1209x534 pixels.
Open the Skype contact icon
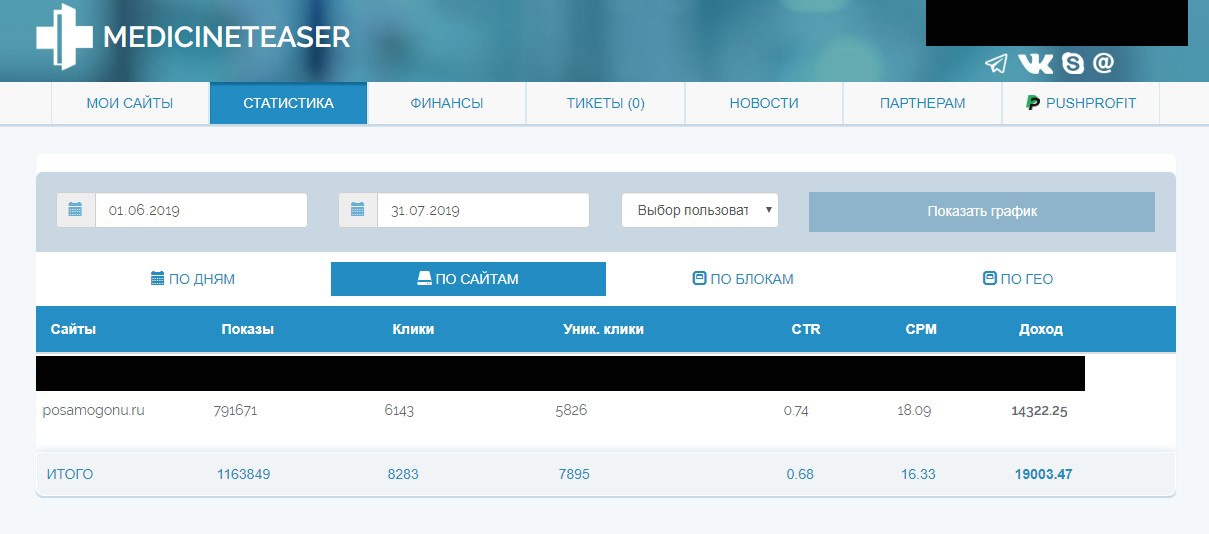click(x=1073, y=64)
